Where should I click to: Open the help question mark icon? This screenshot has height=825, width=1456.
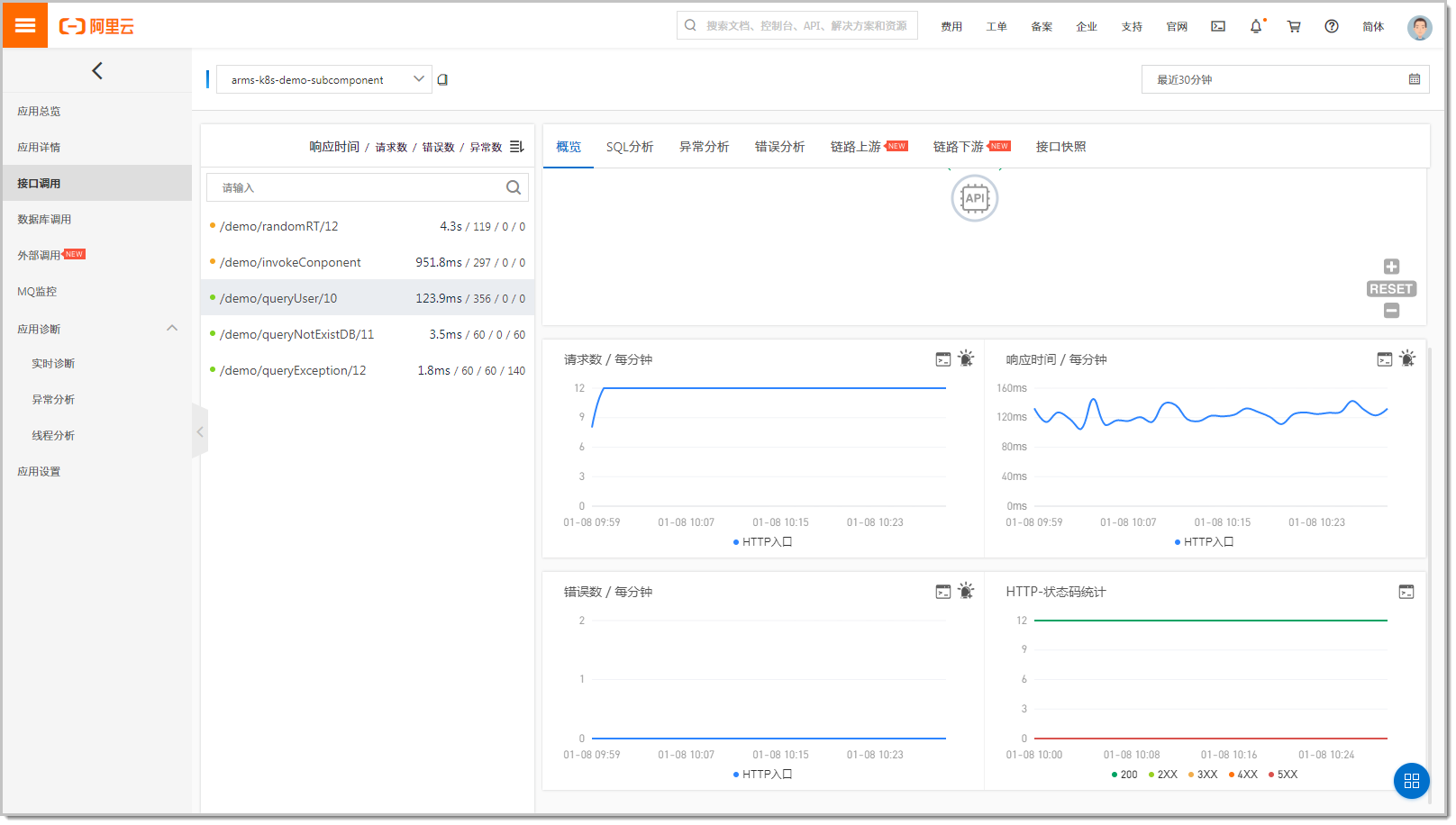pyautogui.click(x=1332, y=26)
